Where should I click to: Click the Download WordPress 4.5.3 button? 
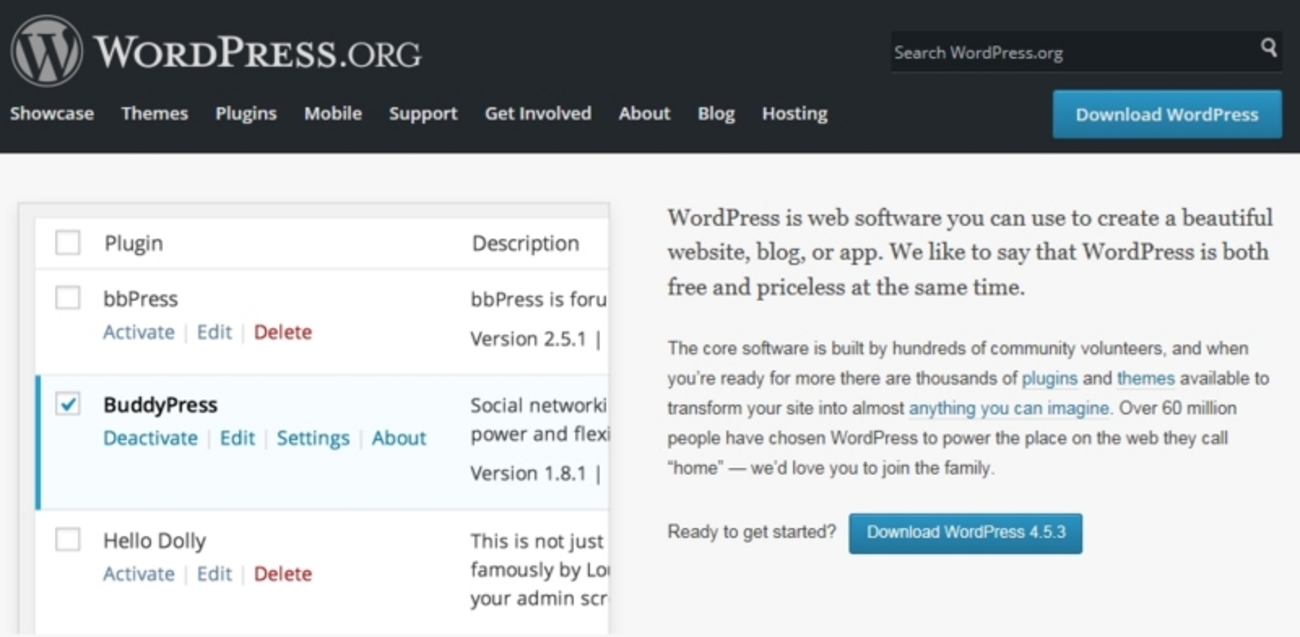point(965,533)
